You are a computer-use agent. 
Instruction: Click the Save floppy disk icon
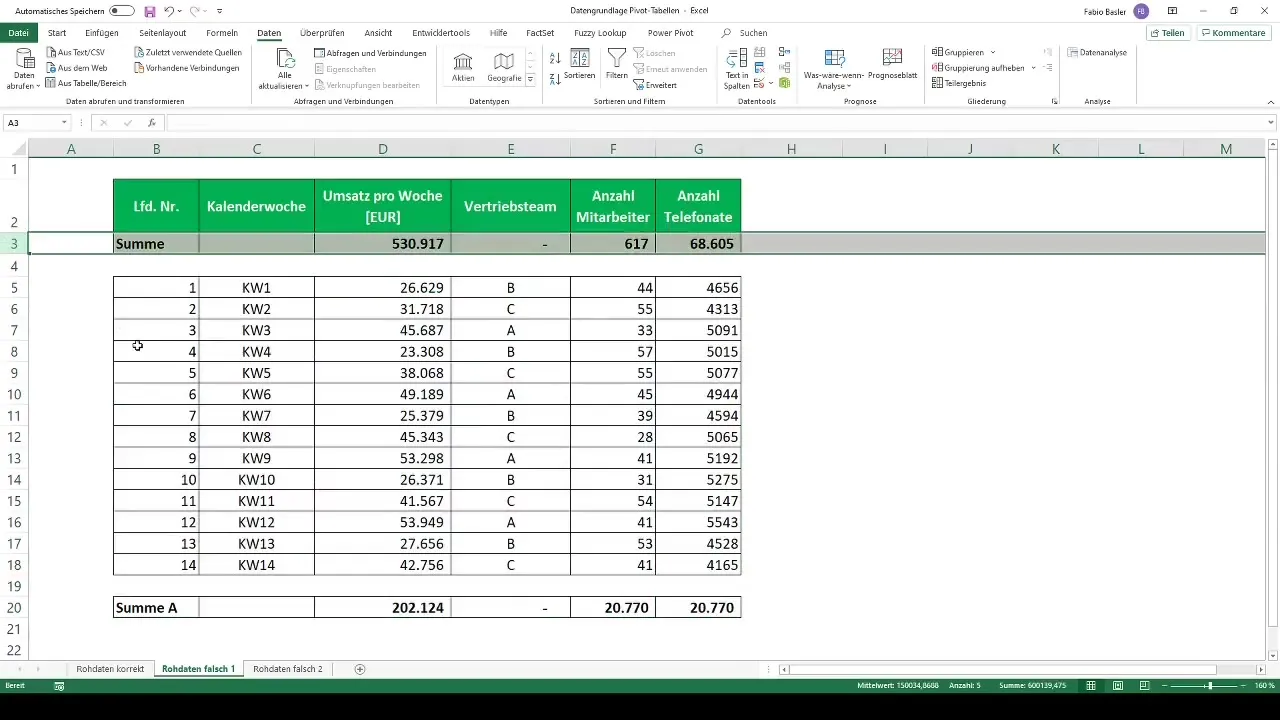click(x=150, y=11)
